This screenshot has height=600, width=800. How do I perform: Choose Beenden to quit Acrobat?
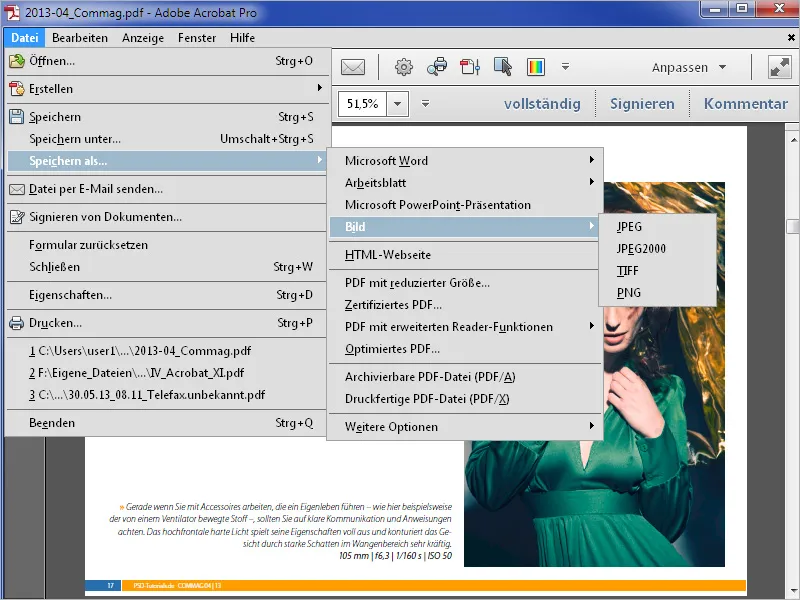click(166, 423)
